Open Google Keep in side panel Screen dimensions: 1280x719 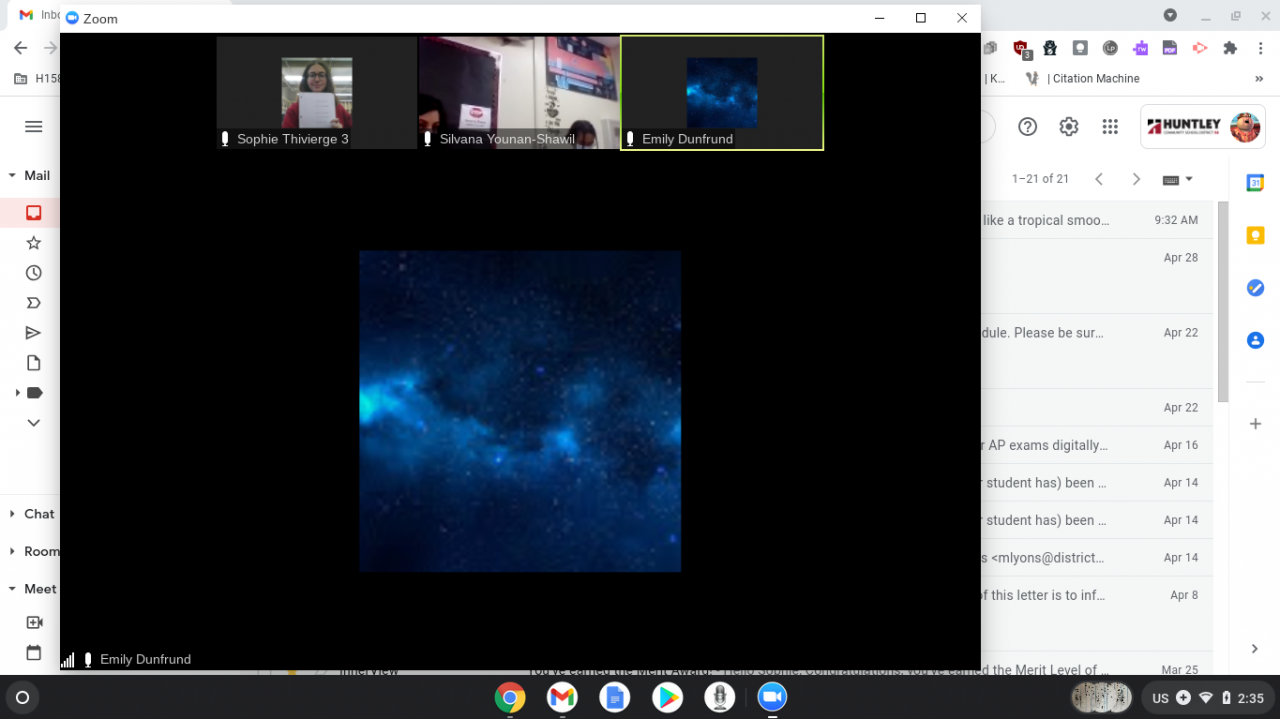point(1255,236)
